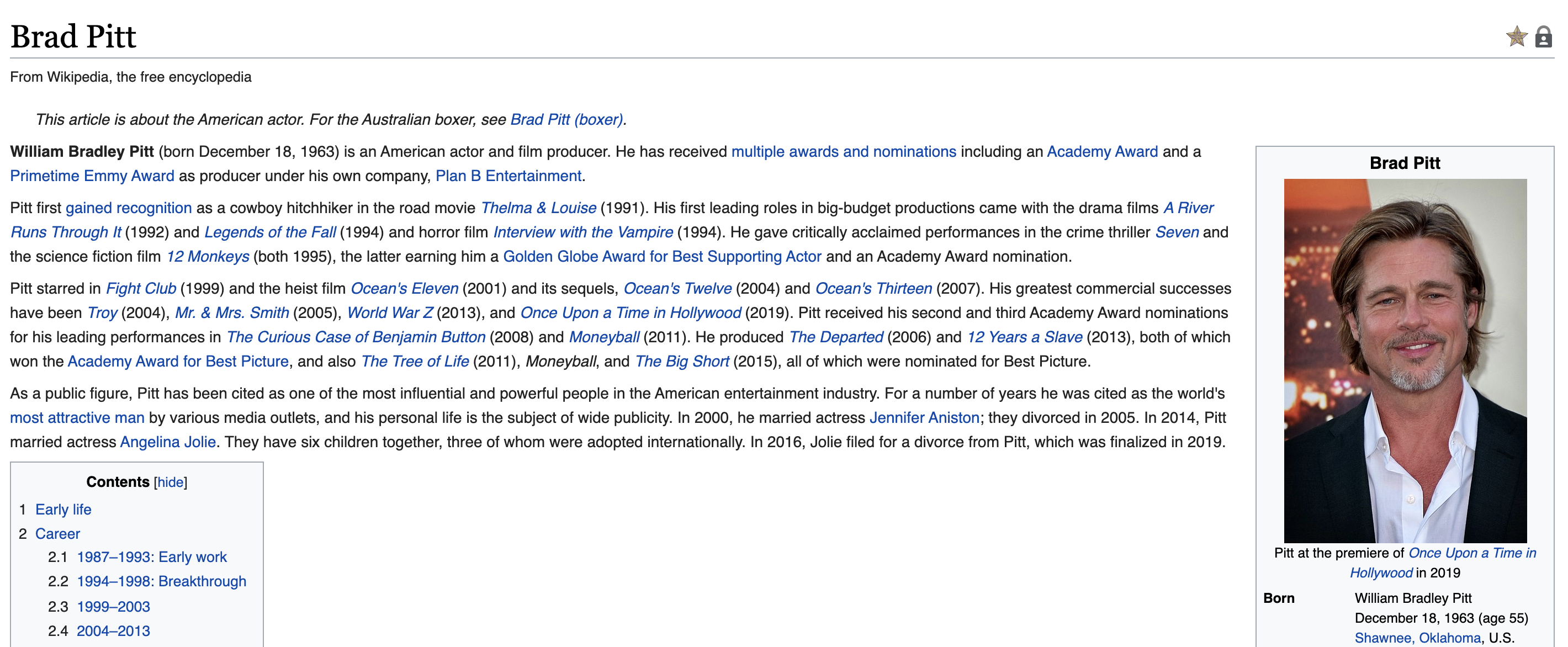
Task: Open multiple awards and nominations link
Action: tap(843, 152)
